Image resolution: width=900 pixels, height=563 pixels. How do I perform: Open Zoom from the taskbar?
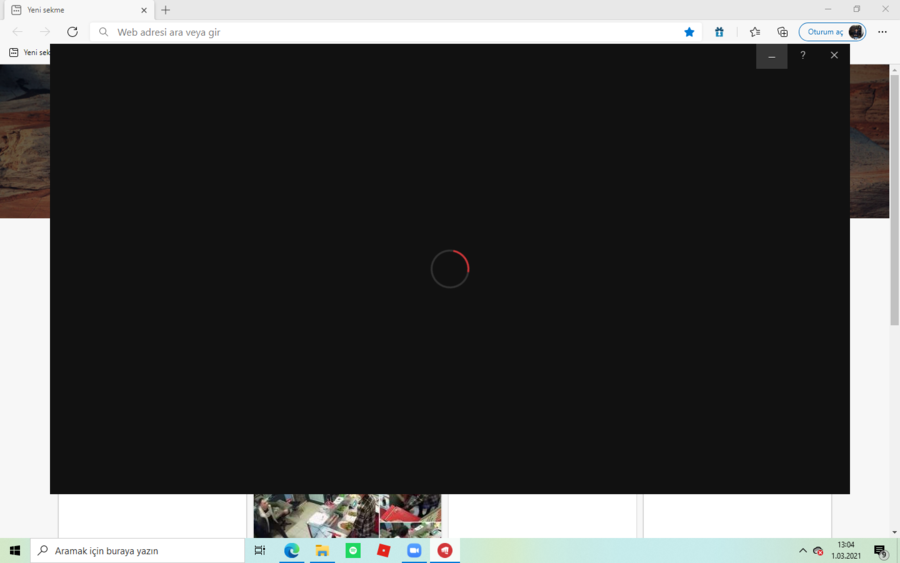(414, 550)
